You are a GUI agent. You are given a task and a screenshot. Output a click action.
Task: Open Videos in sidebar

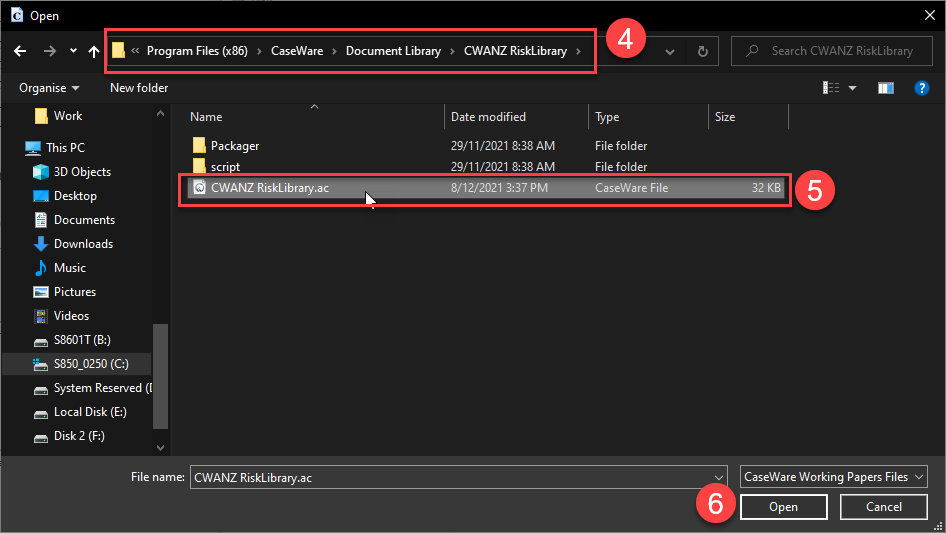61,316
